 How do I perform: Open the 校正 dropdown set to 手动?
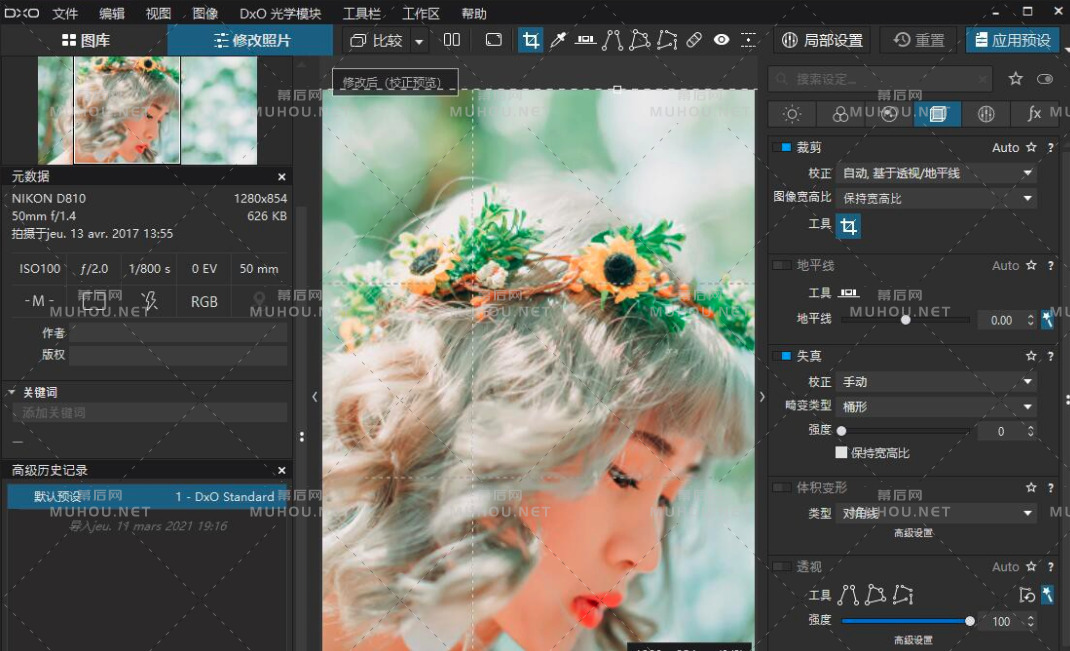[936, 381]
